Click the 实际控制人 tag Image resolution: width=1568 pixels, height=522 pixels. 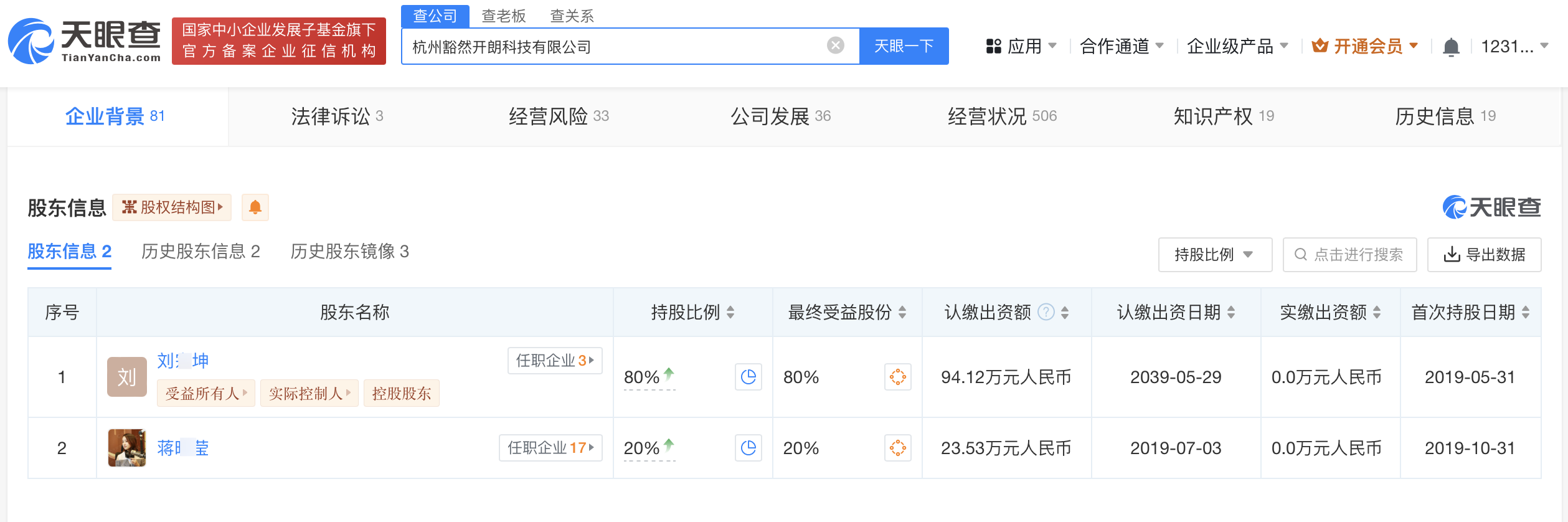[309, 394]
